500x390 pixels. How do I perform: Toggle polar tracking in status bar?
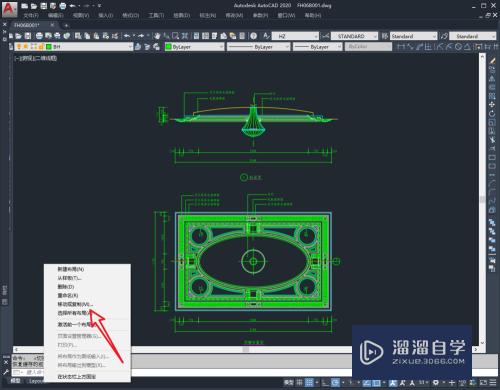pos(335,382)
